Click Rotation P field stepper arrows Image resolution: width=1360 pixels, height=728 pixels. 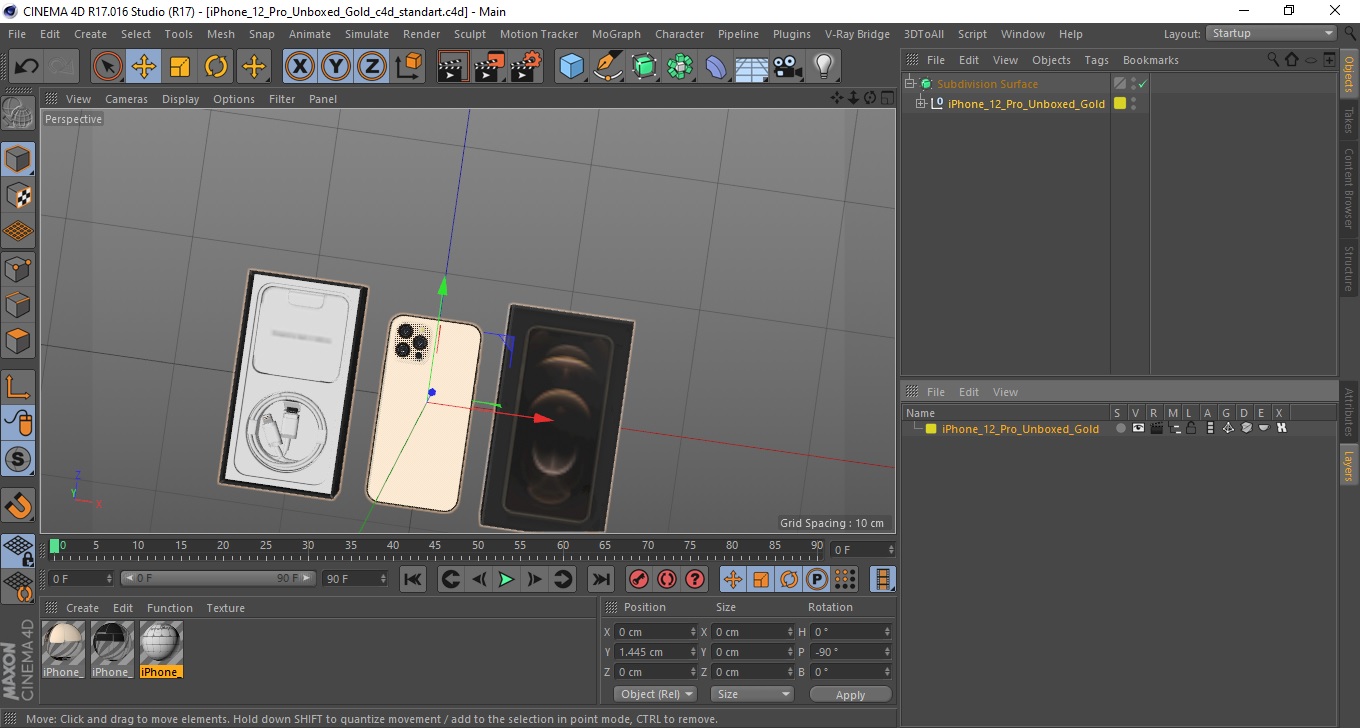click(x=886, y=652)
